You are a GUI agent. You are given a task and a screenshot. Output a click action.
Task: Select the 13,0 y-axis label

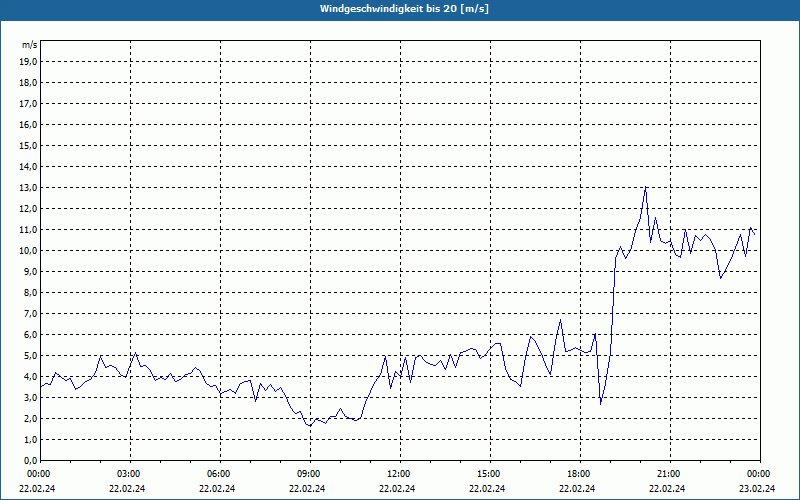pos(28,188)
